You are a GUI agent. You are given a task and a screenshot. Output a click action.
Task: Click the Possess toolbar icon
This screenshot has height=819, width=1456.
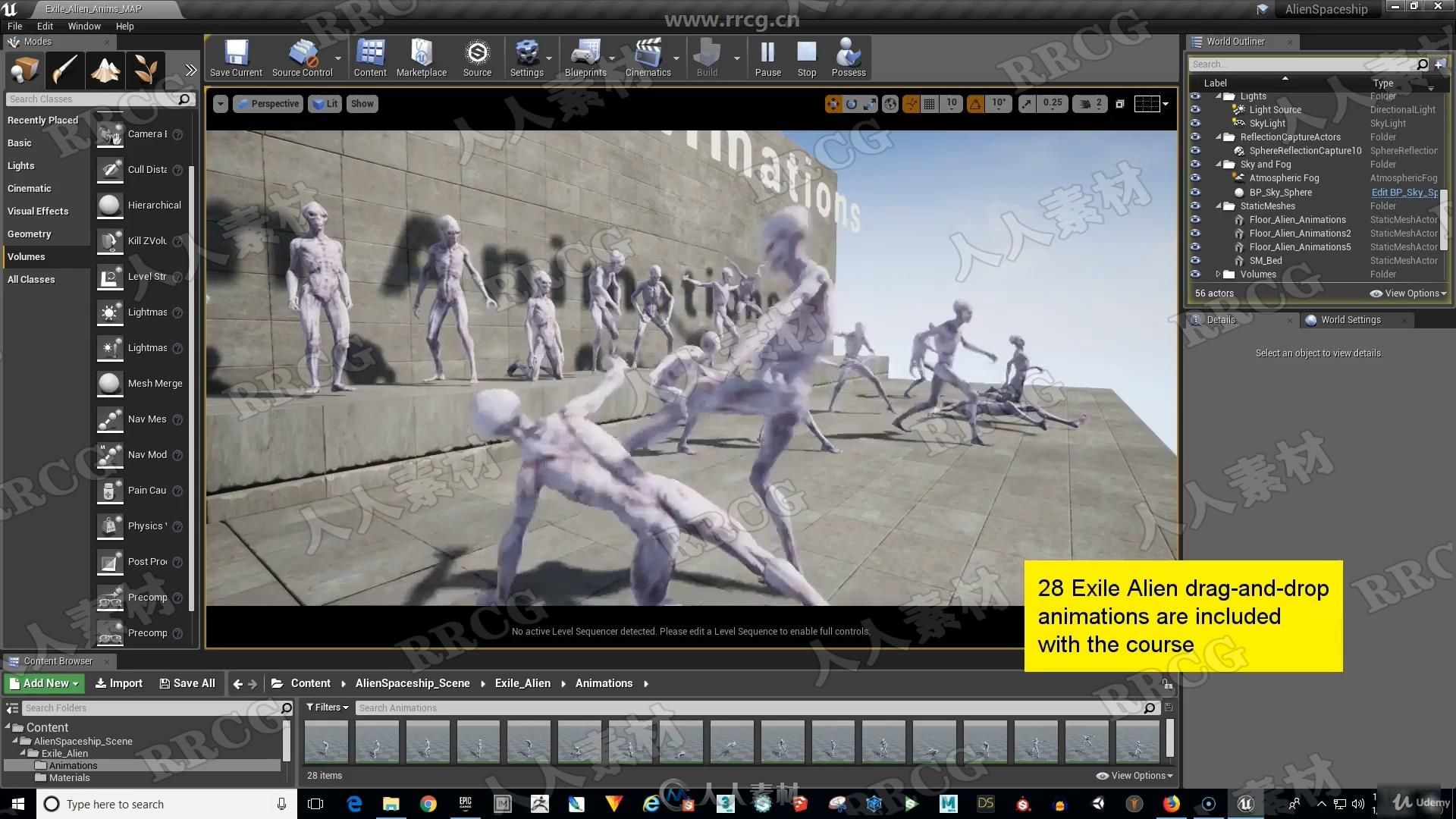(849, 58)
